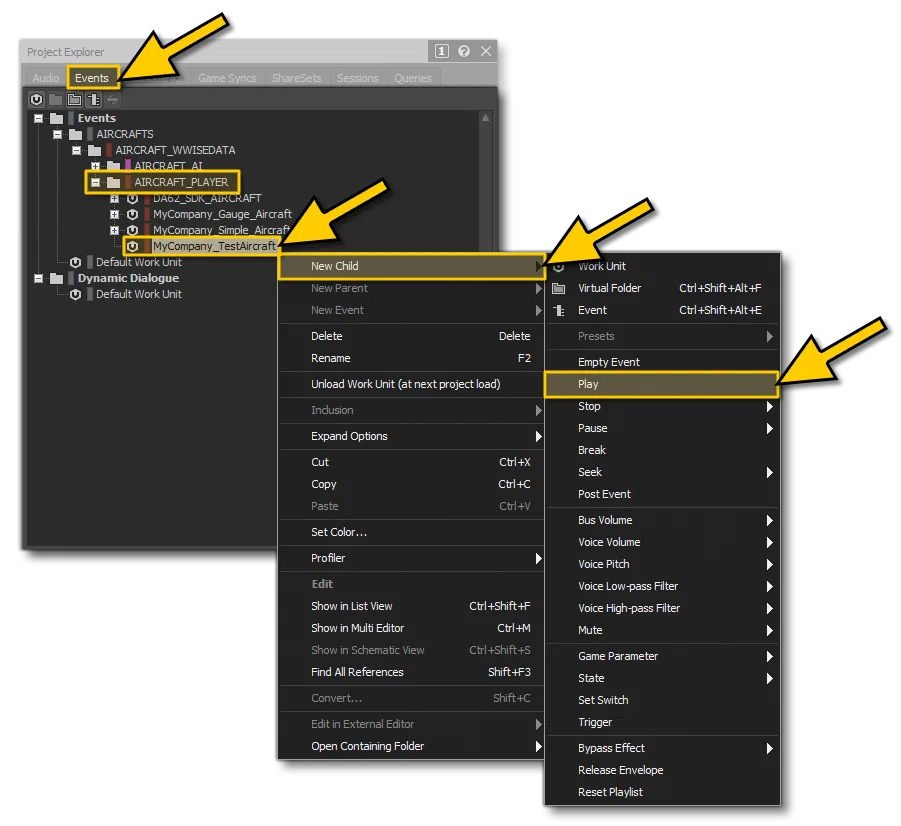Viewport: 901px width, 826px height.
Task: Click the work unit icon beside DA62_SDK_AIRCRAFT
Action: tap(132, 198)
